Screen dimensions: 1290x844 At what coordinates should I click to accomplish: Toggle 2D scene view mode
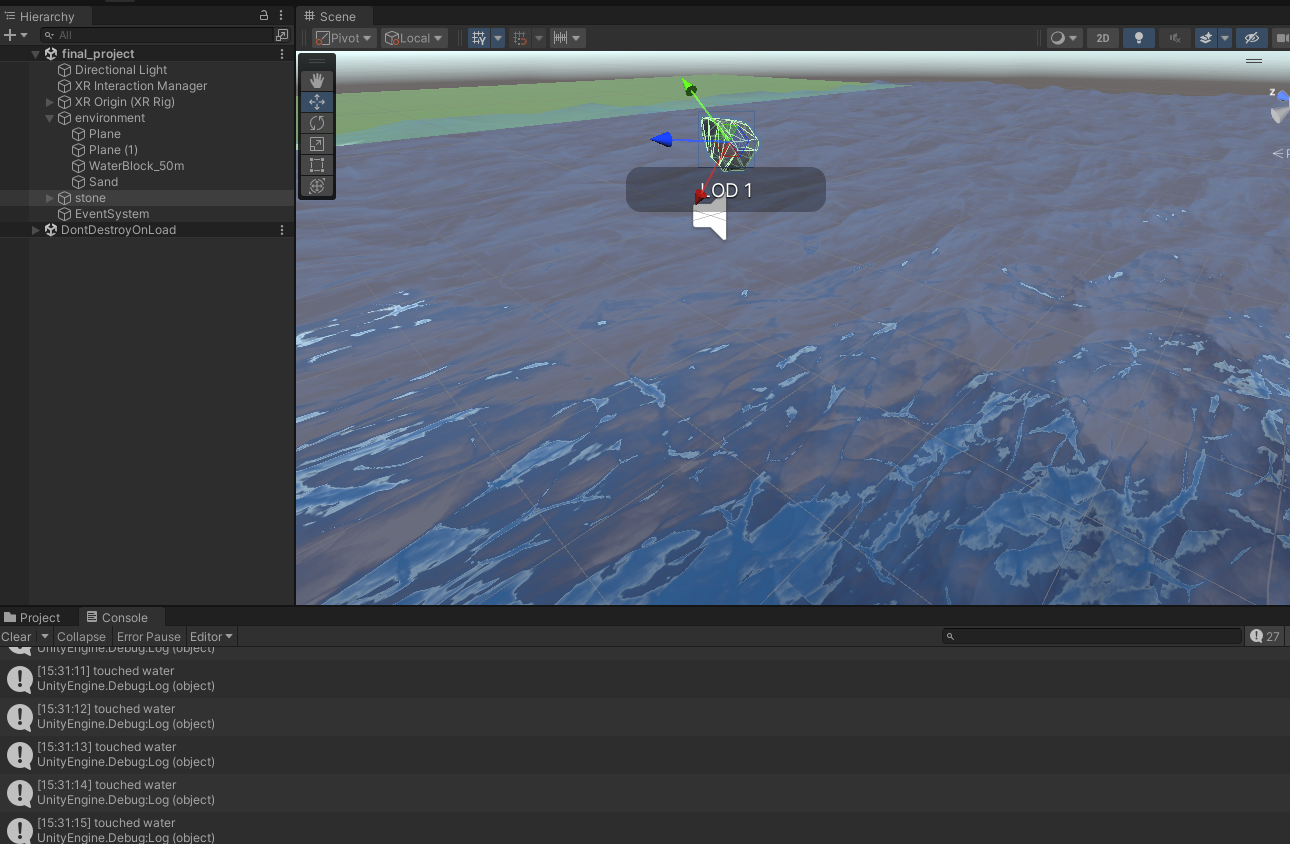click(1102, 38)
